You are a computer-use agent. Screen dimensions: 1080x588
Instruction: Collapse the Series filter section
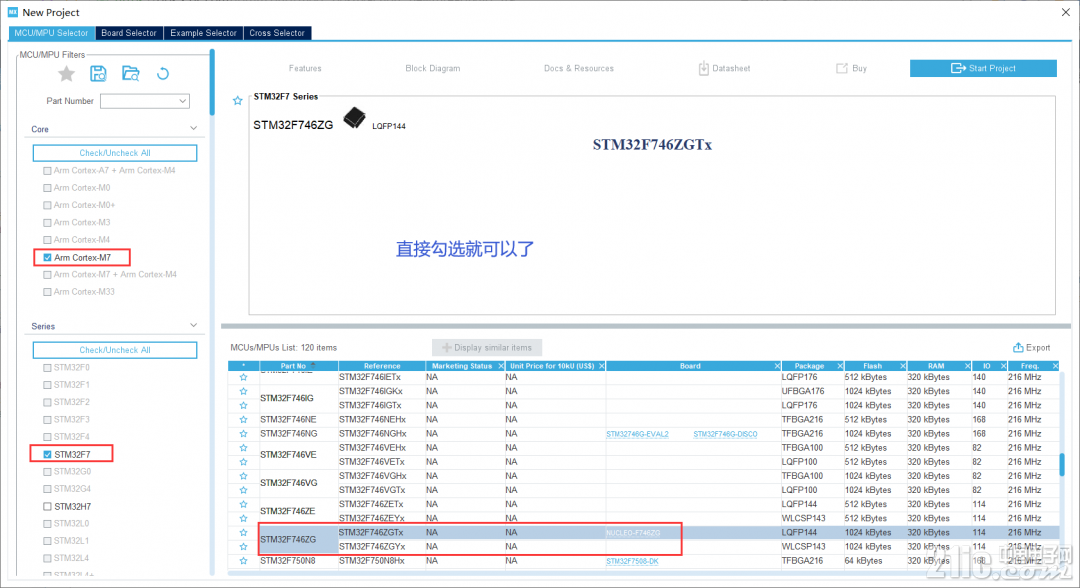(x=194, y=326)
